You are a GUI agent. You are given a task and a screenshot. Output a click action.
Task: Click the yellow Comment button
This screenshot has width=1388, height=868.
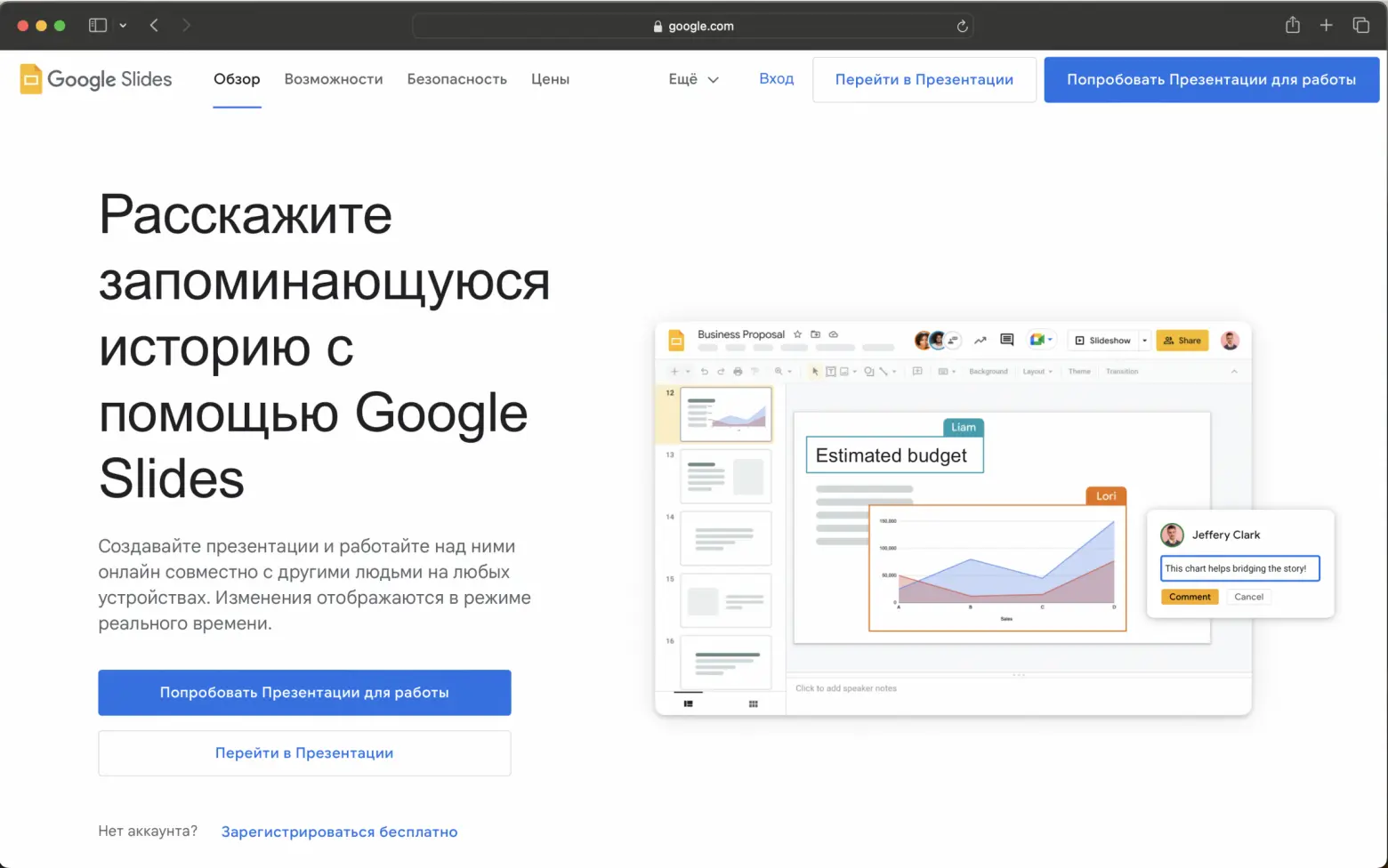coord(1190,597)
